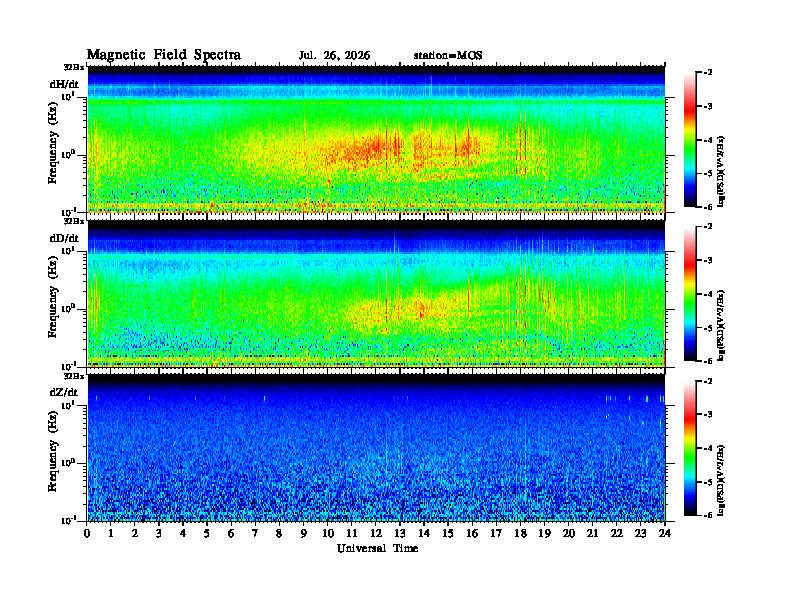The image size is (792, 612).
Task: Click the hour "12" tick label on time axis
Action: point(375,533)
